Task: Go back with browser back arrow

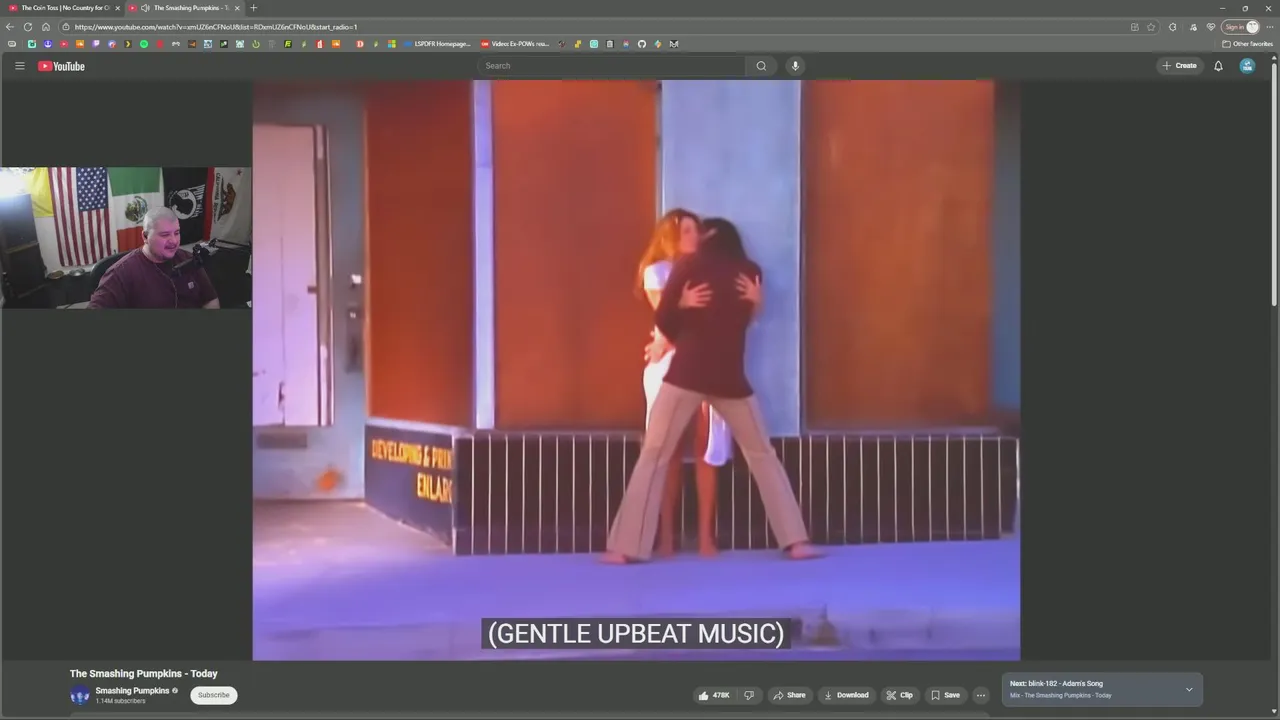Action: tap(11, 27)
